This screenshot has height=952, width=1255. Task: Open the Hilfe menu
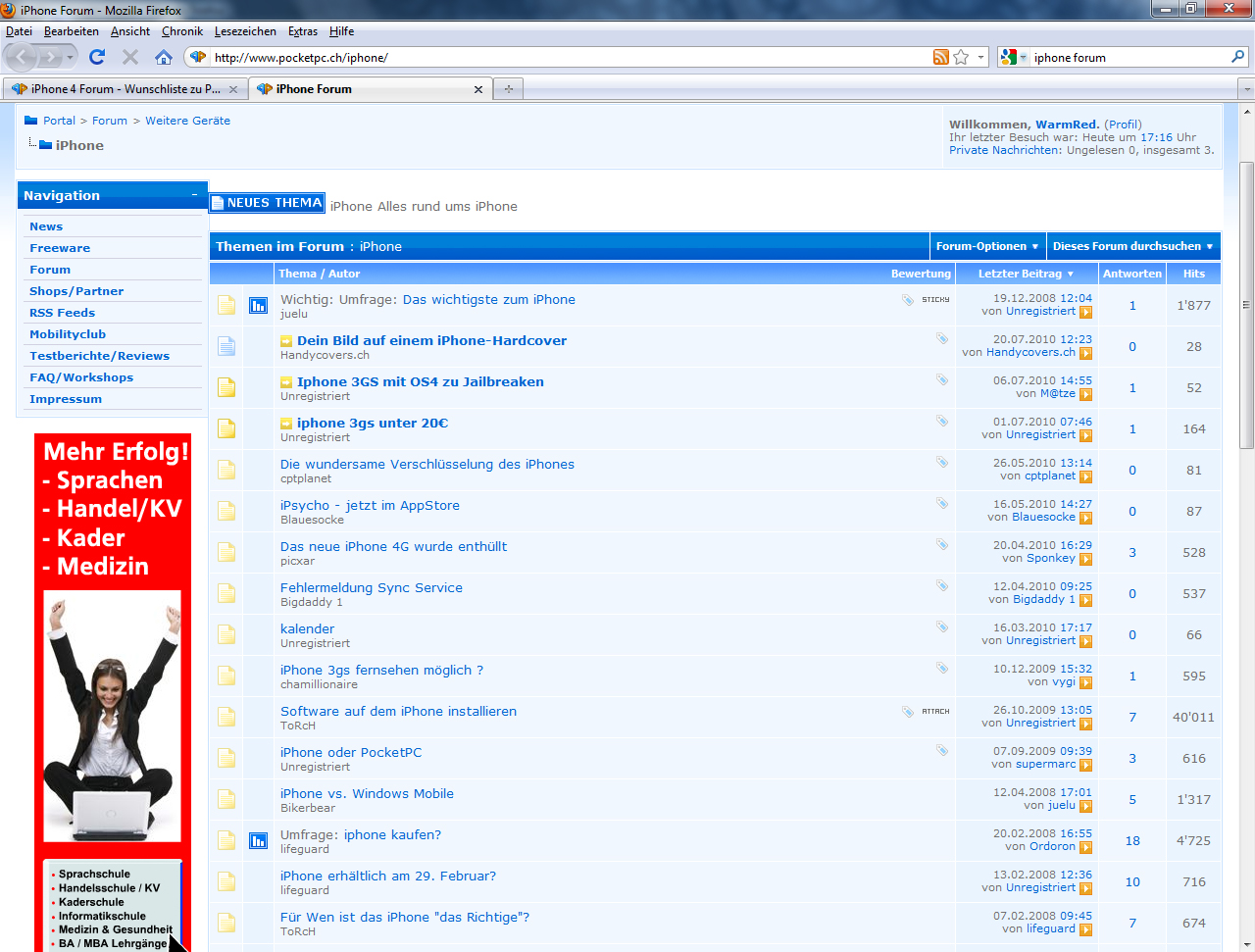341,31
